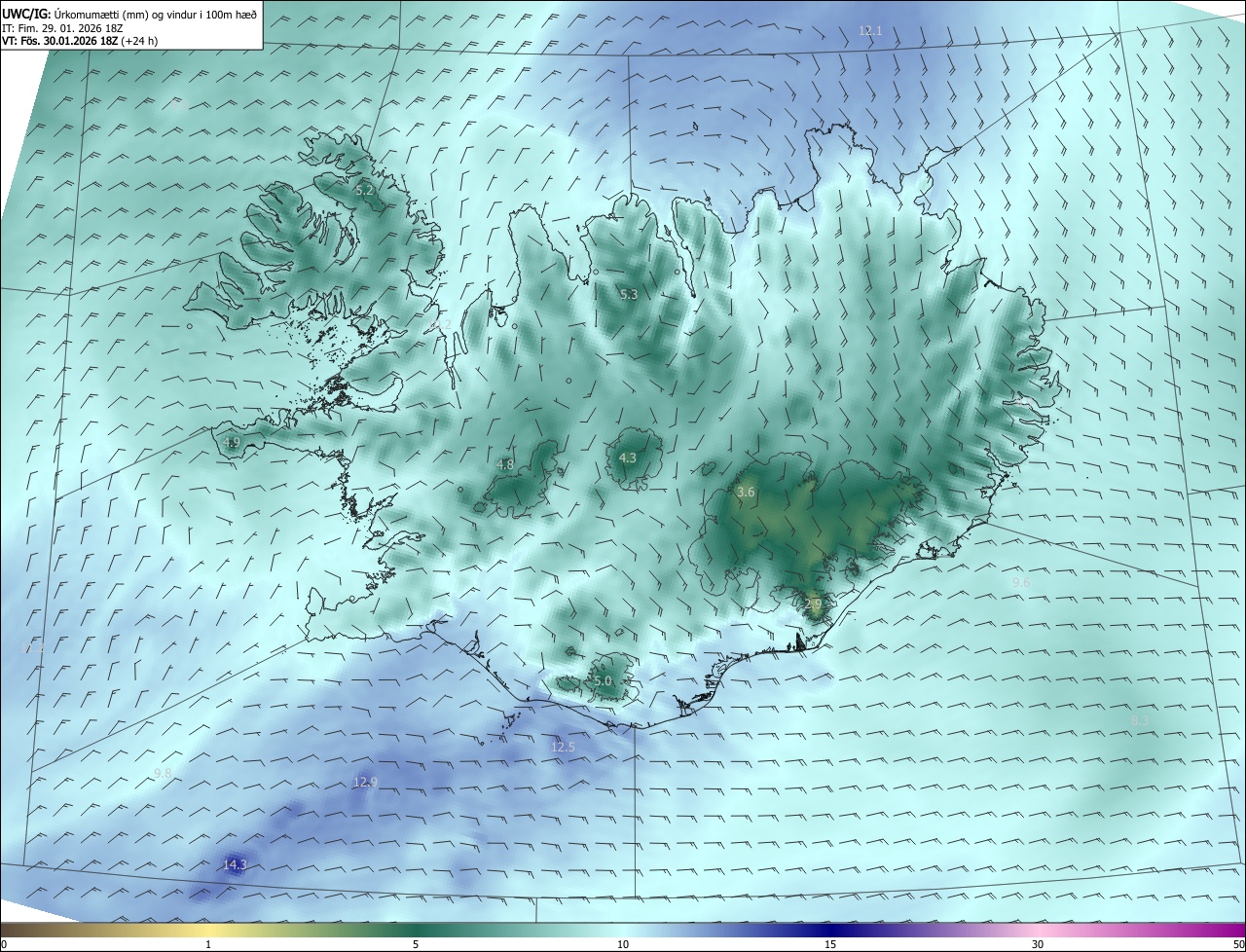Click the 4.9 value on the western peninsula
This screenshot has width=1246, height=952.
pyautogui.click(x=232, y=442)
